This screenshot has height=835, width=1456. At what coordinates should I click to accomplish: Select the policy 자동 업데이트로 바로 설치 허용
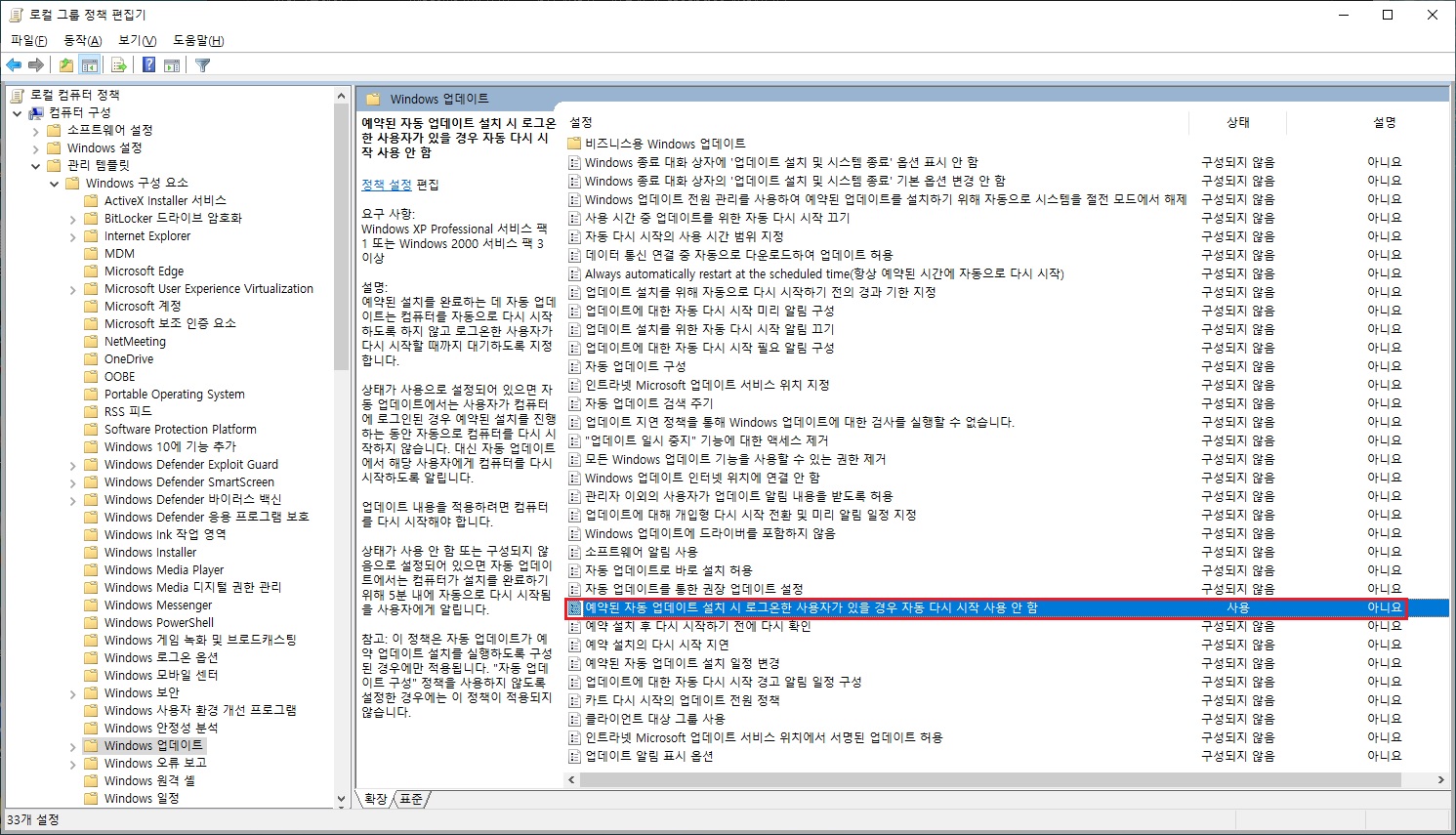click(x=669, y=570)
